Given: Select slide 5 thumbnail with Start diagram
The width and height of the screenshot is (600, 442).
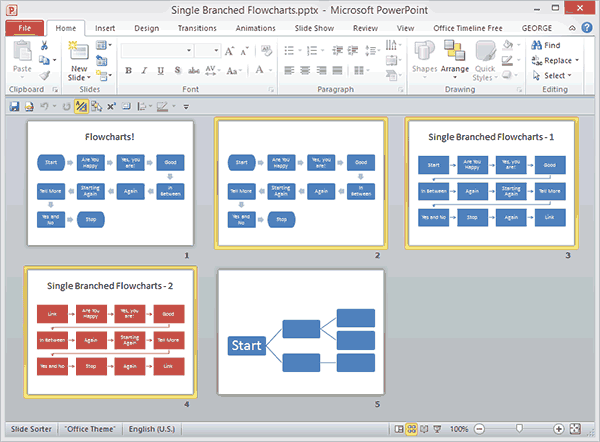Looking at the screenshot, I should tap(301, 332).
